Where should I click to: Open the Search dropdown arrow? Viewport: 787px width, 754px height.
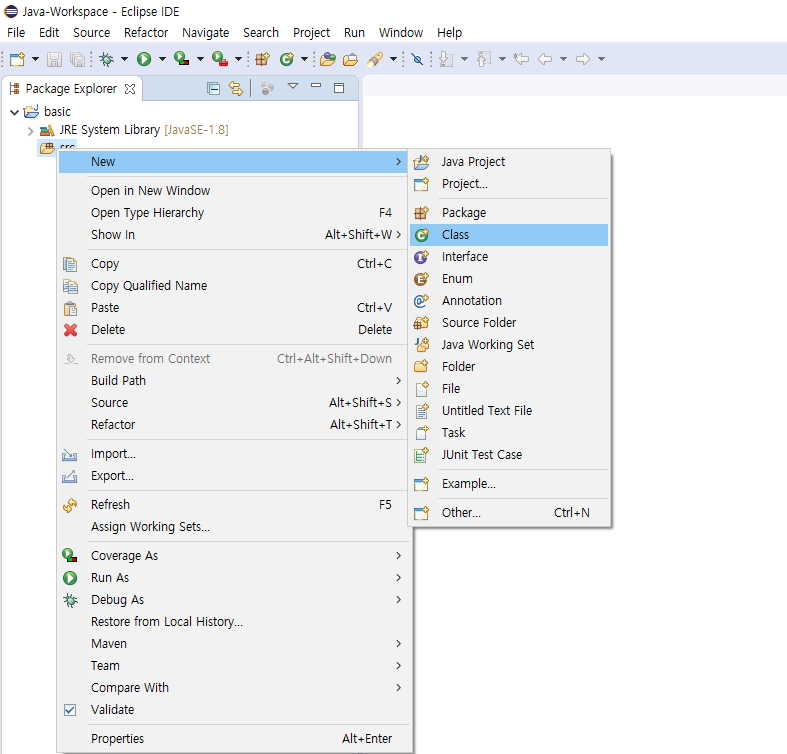point(394,59)
